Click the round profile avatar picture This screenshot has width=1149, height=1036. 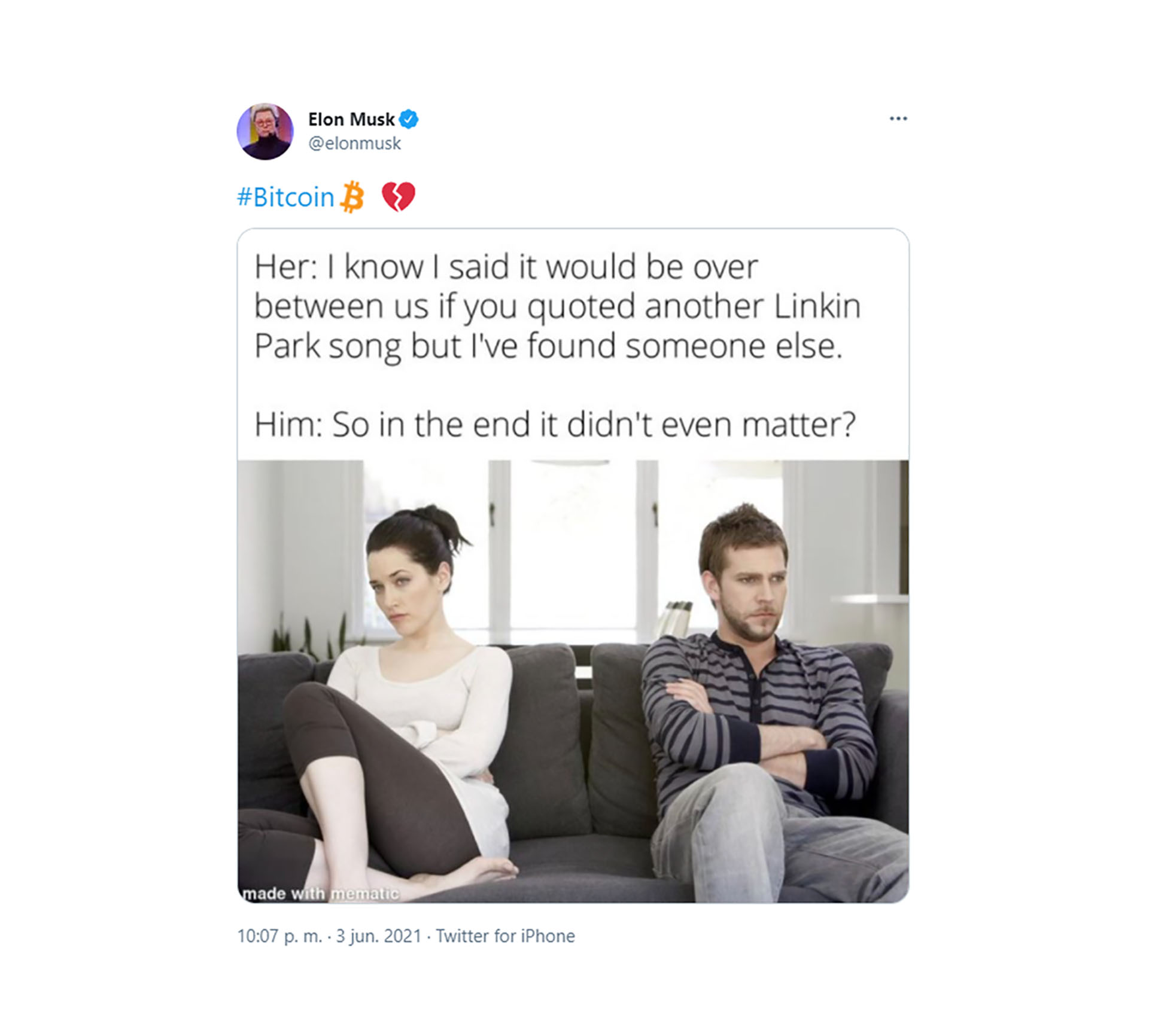(x=265, y=131)
